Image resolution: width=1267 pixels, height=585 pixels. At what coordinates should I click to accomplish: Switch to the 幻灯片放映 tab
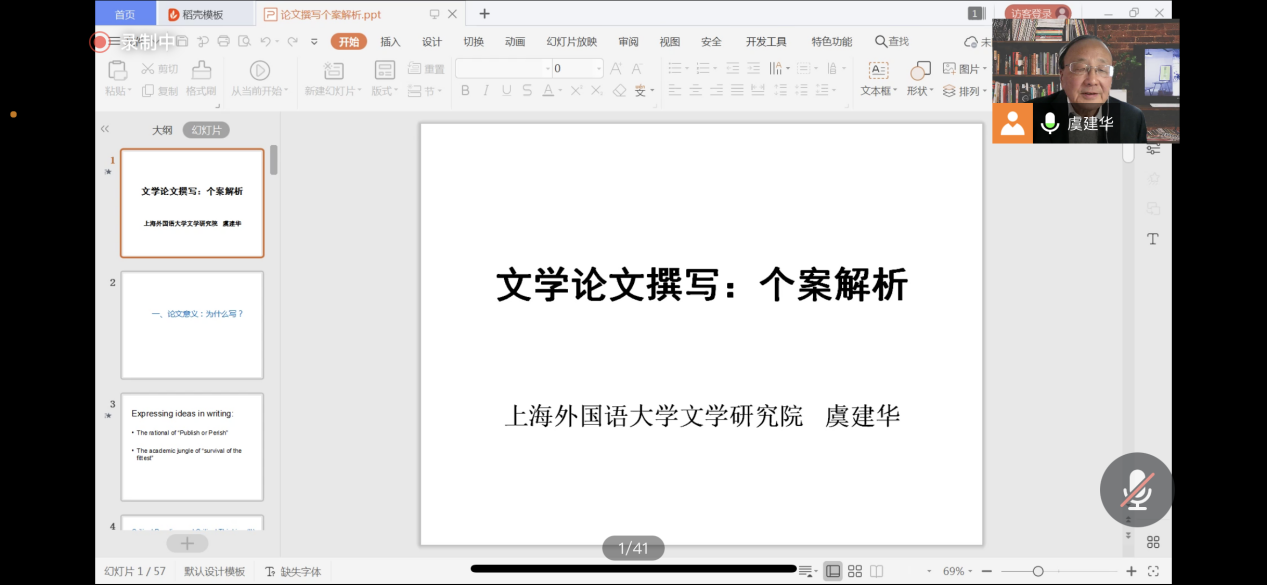(x=571, y=42)
